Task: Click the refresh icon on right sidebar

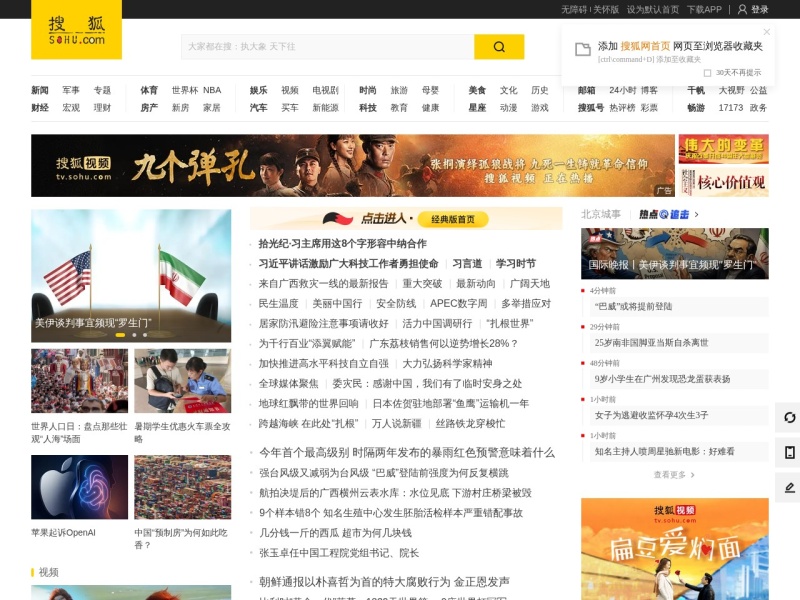Action: (x=789, y=417)
